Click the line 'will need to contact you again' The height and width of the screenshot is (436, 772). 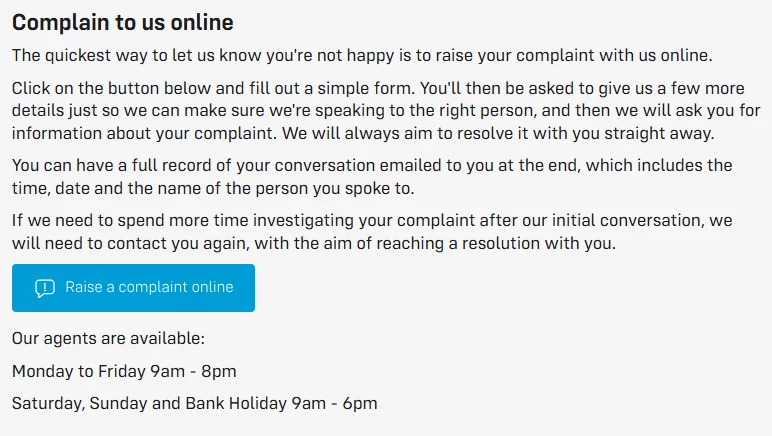(x=314, y=244)
